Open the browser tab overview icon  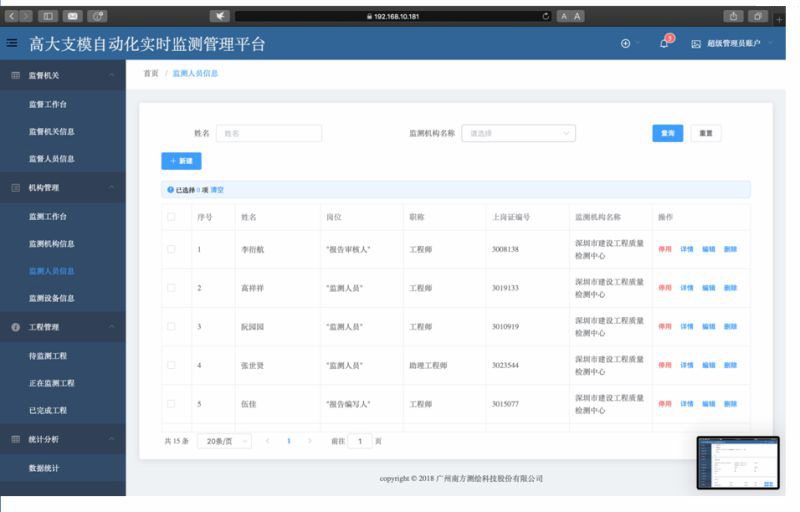[758, 16]
